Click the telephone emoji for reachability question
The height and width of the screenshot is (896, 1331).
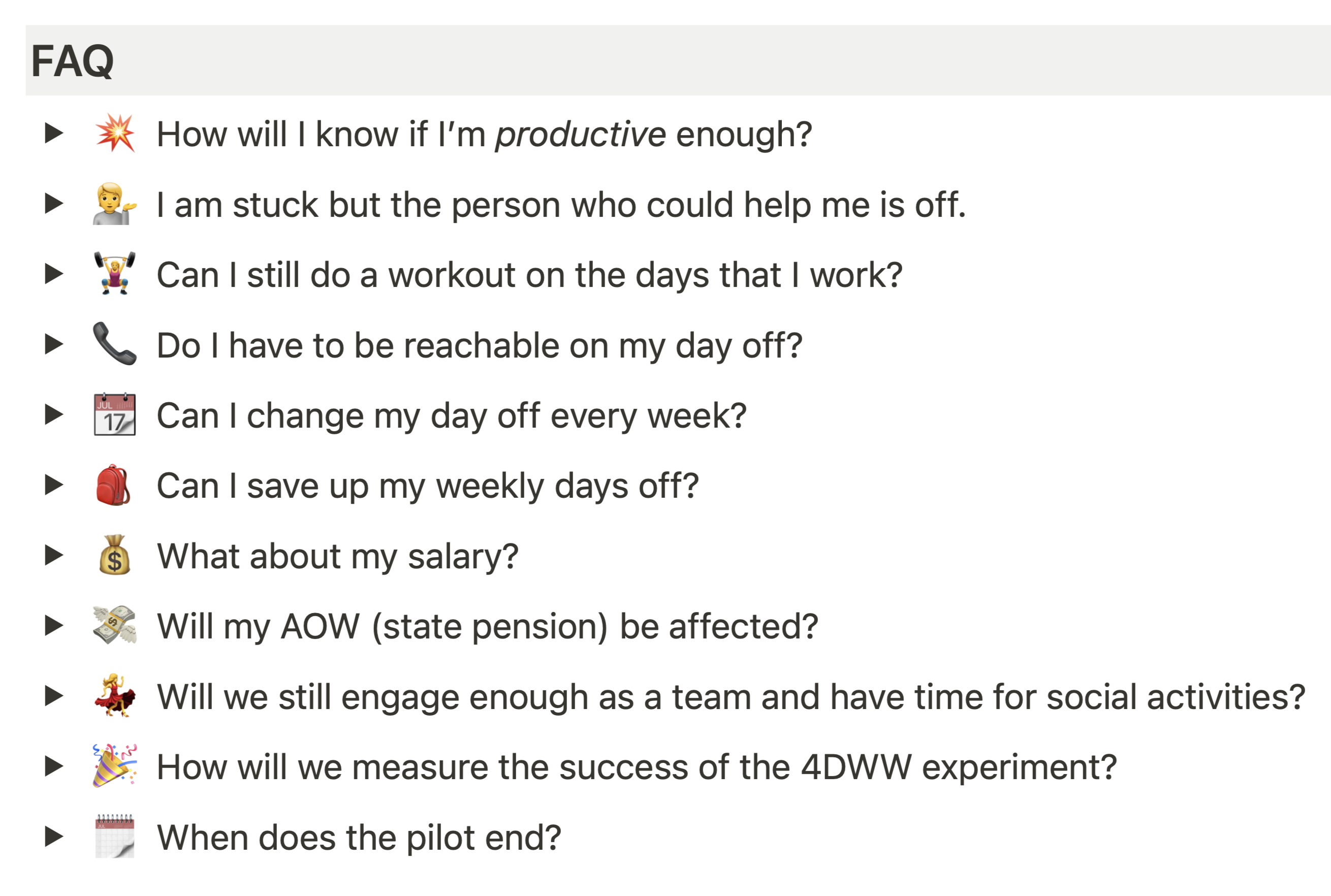tap(115, 344)
